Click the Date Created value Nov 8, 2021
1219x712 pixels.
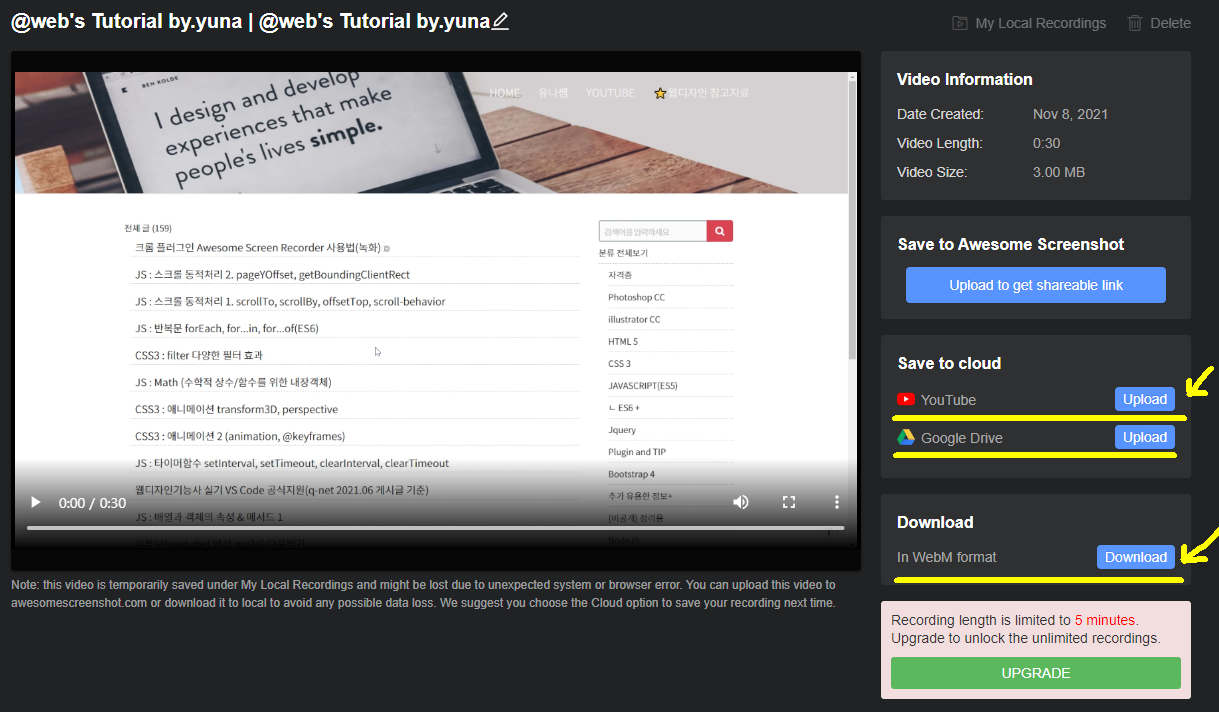tap(1070, 114)
